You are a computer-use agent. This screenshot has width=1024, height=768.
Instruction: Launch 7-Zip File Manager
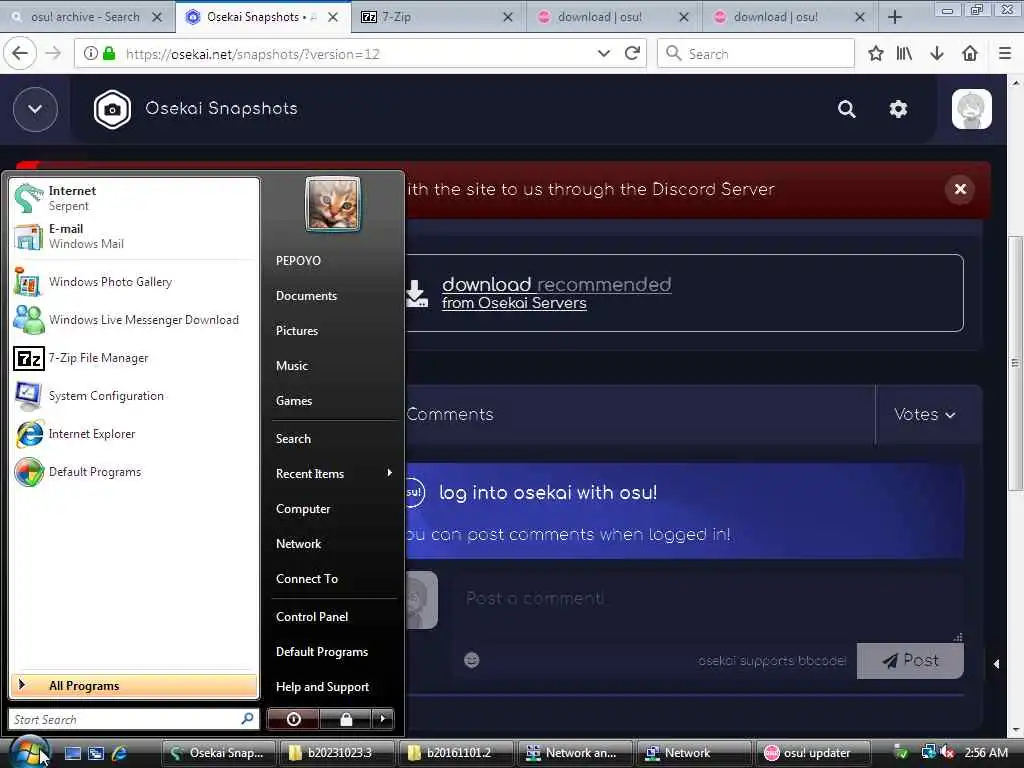coord(134,358)
